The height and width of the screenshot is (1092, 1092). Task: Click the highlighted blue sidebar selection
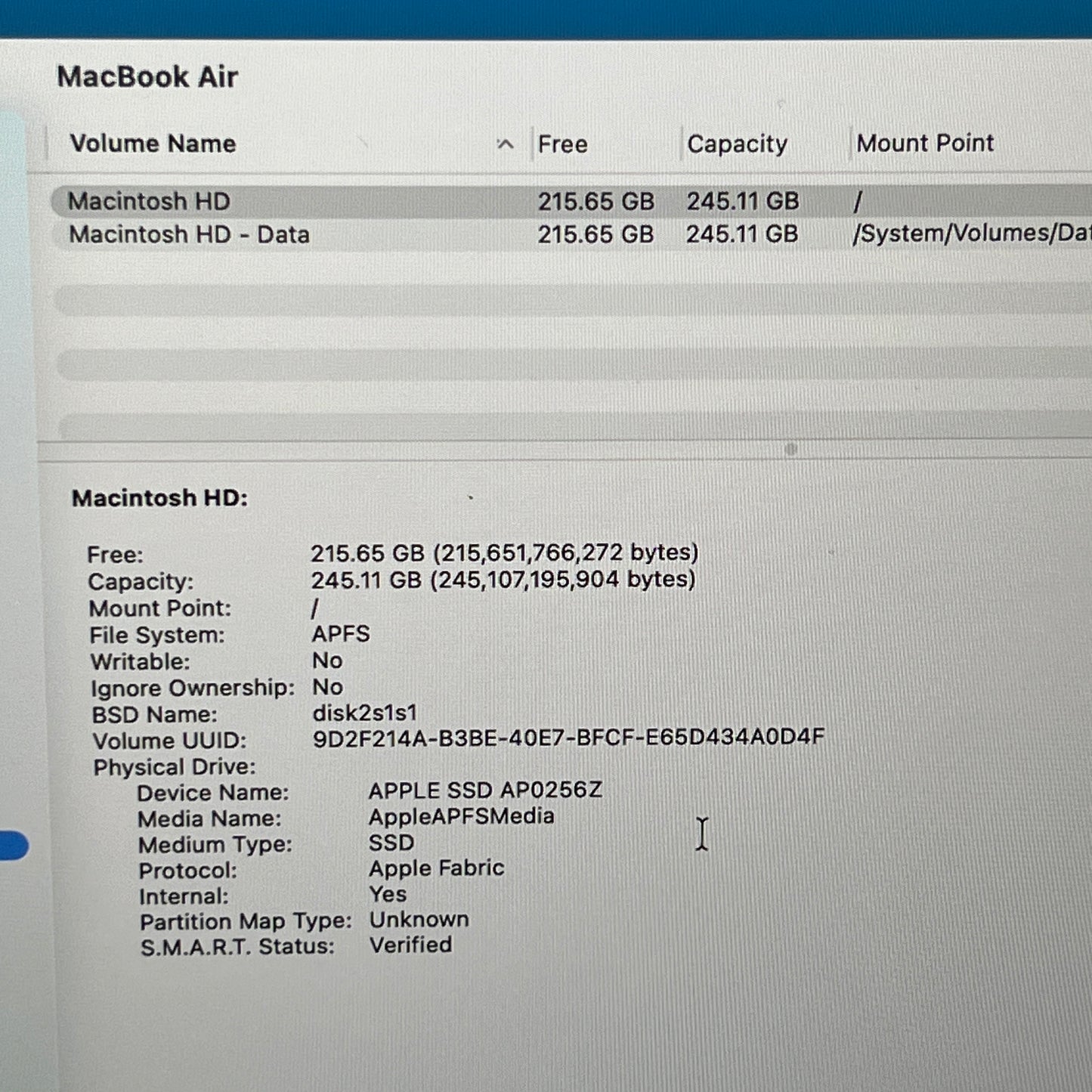tap(14, 846)
